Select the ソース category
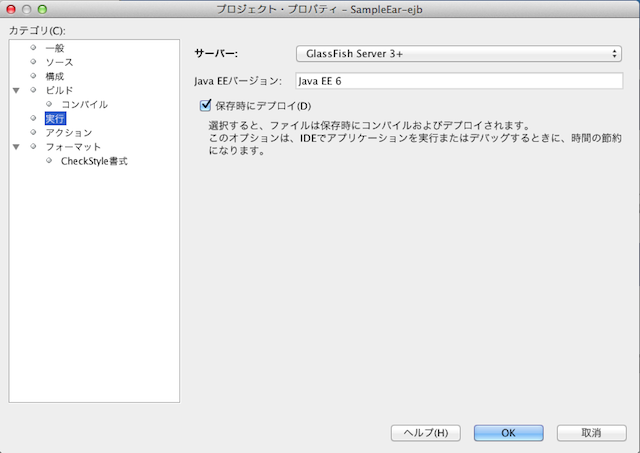The width and height of the screenshot is (640, 453). 59,62
